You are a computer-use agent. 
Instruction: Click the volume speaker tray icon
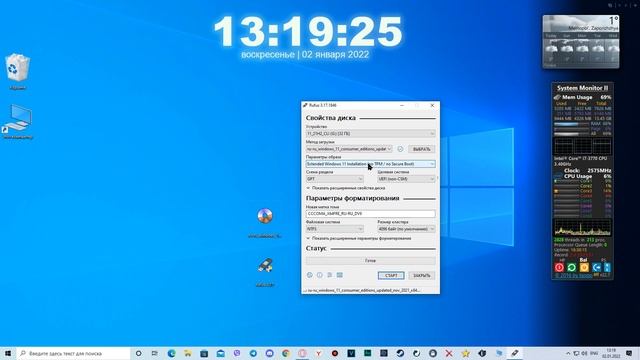584,353
